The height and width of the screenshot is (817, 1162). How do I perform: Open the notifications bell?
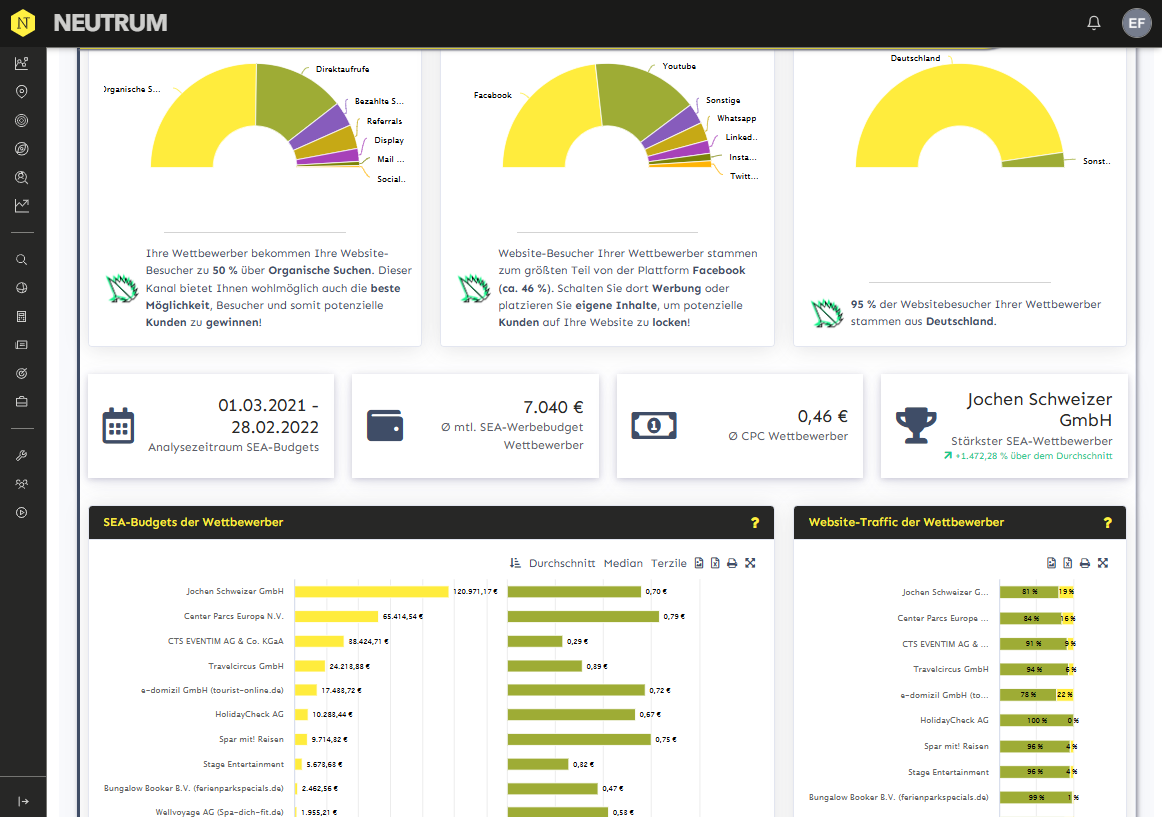(x=1094, y=23)
